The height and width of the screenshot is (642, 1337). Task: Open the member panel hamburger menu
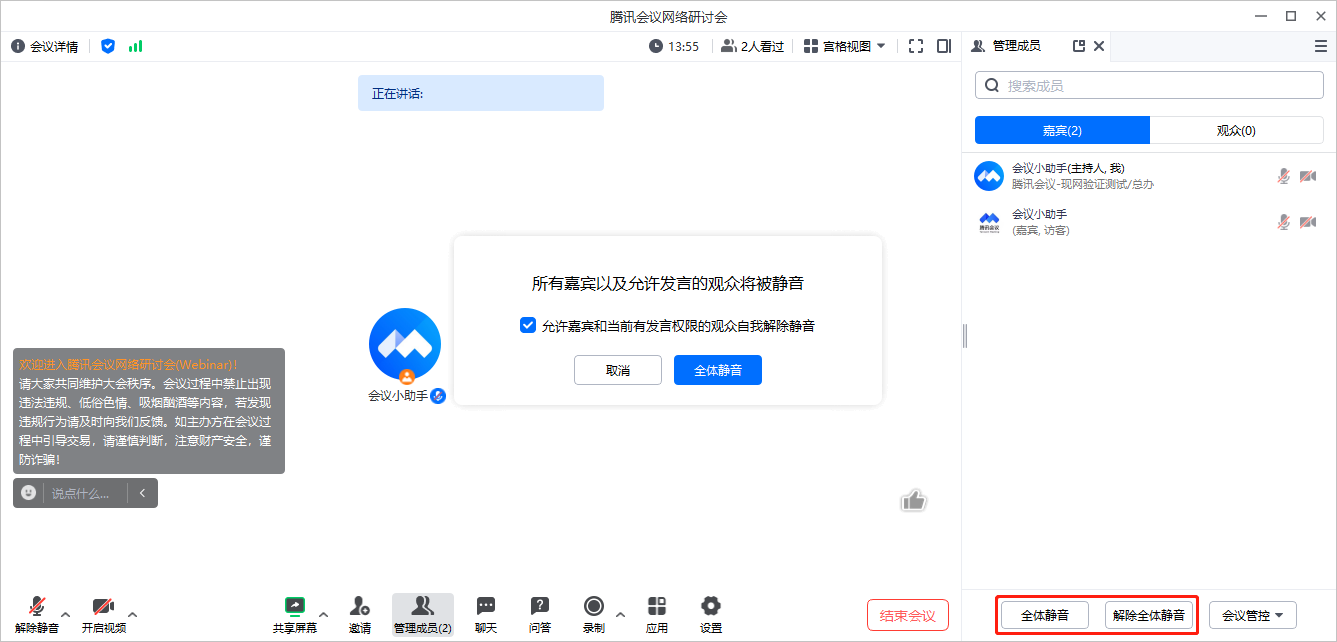[x=1321, y=46]
